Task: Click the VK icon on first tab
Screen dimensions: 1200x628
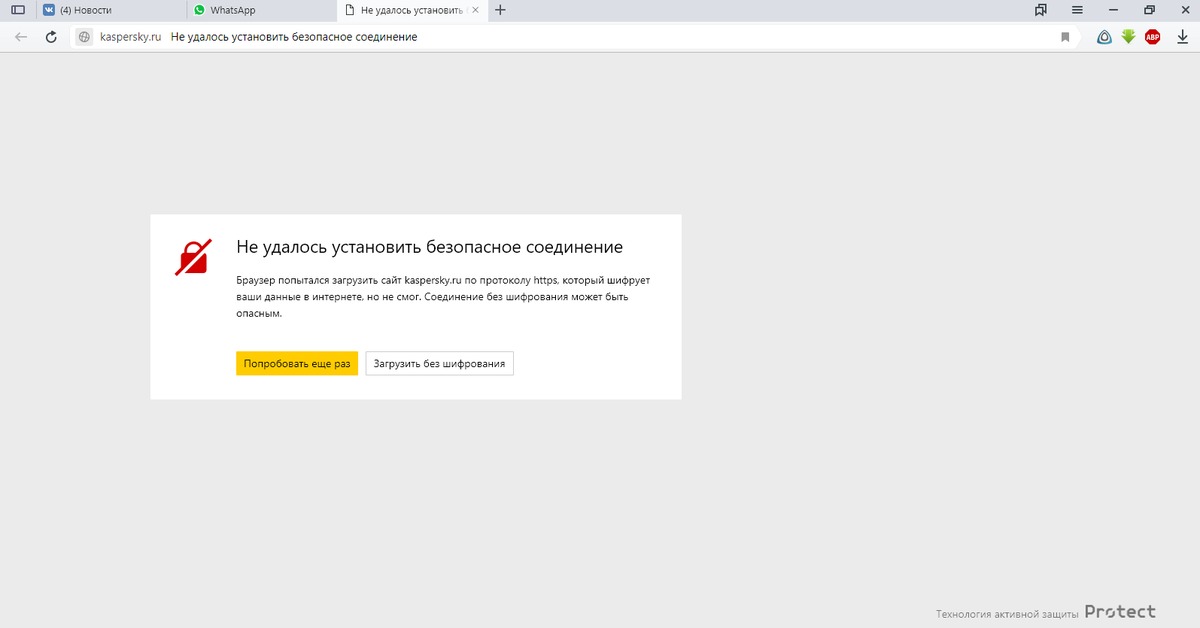Action: click(49, 10)
